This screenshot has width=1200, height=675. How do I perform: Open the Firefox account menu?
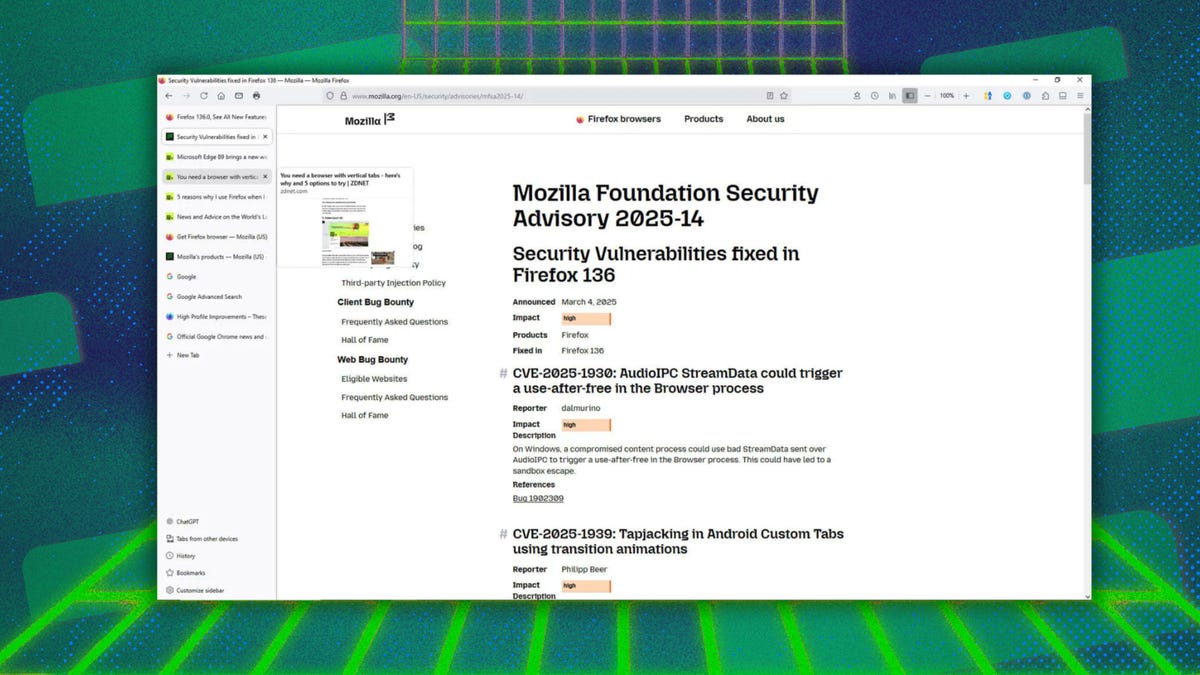click(x=857, y=96)
